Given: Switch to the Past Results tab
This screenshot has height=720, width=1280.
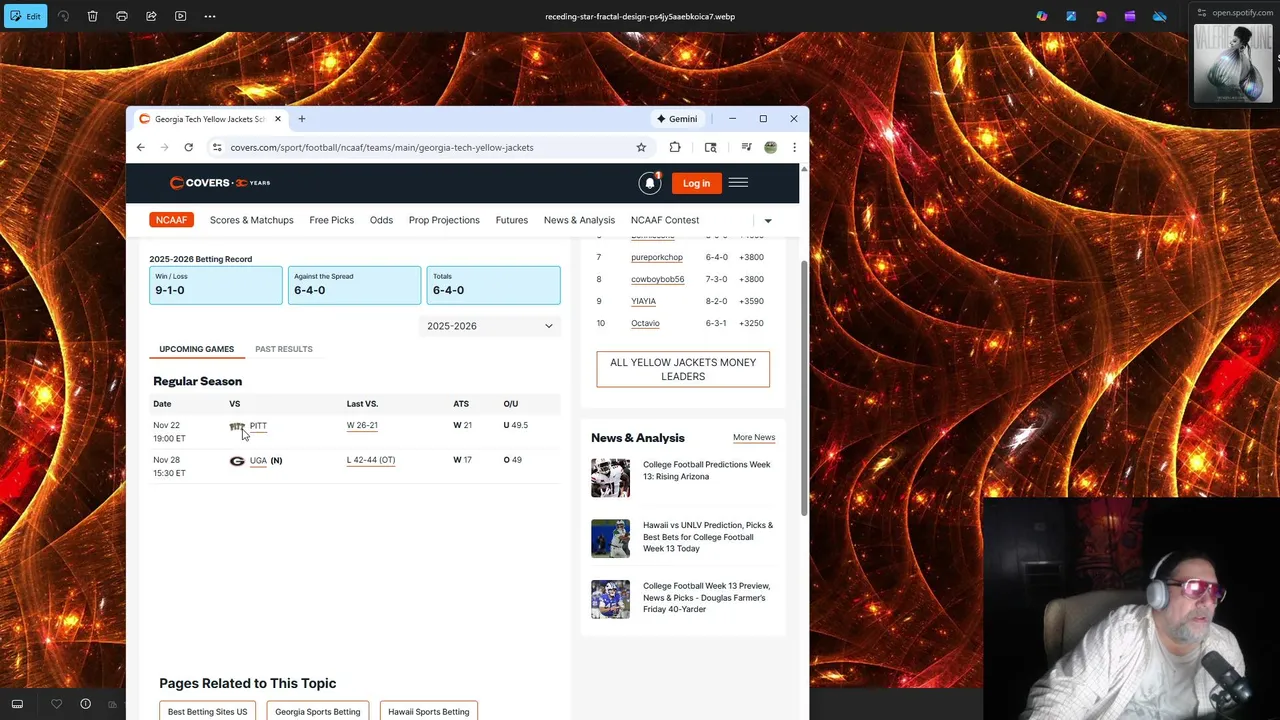Looking at the screenshot, I should [x=284, y=349].
